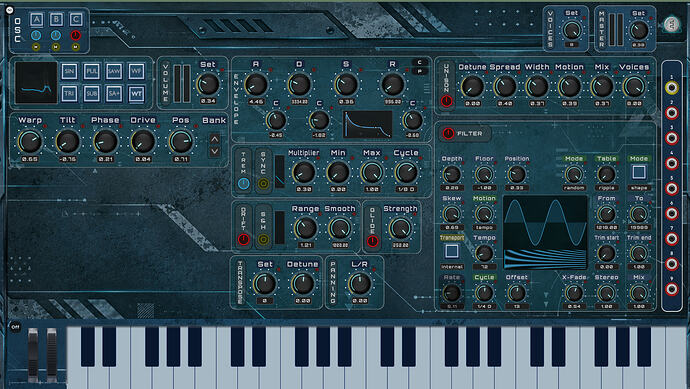Click the Bank up arrow
The width and height of the screenshot is (690, 389).
(x=214, y=139)
